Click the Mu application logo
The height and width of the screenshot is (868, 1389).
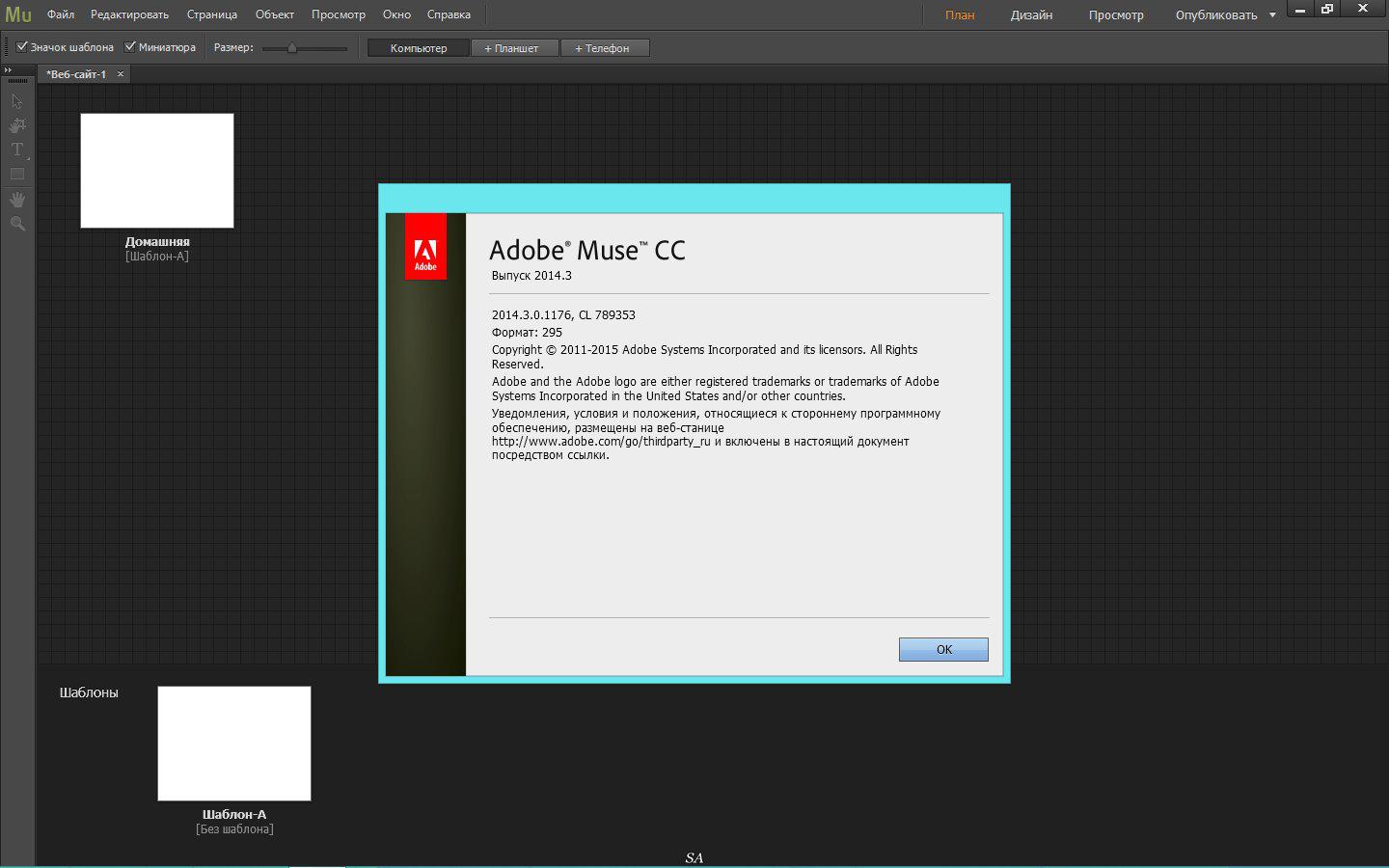tap(18, 14)
